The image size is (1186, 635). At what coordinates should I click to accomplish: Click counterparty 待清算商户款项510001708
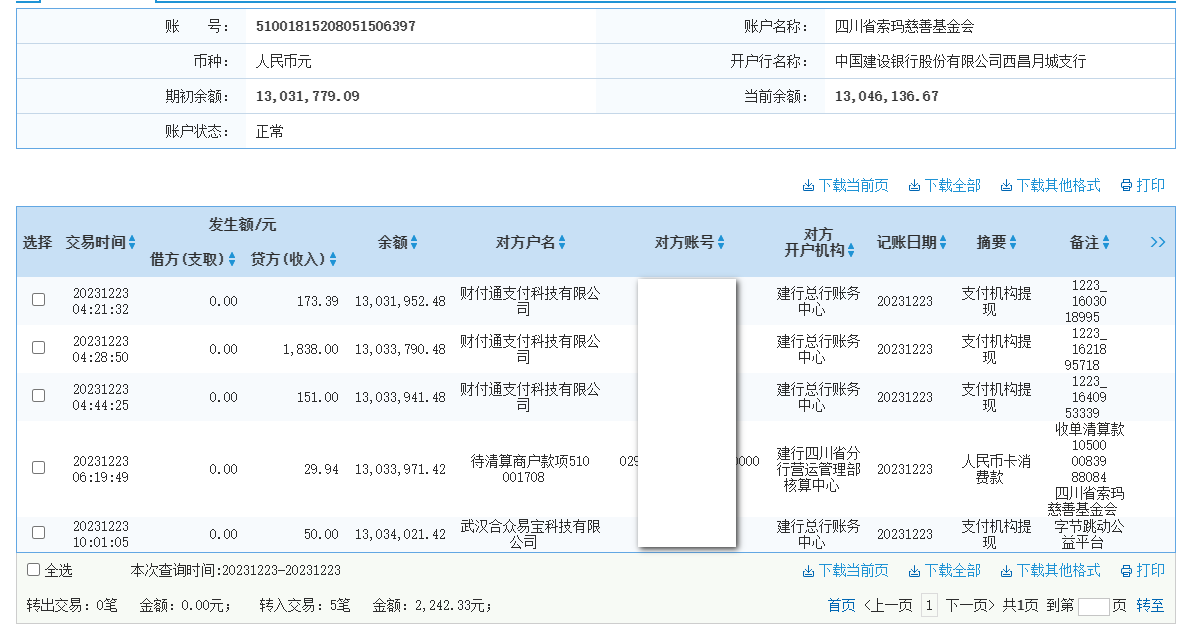point(529,469)
